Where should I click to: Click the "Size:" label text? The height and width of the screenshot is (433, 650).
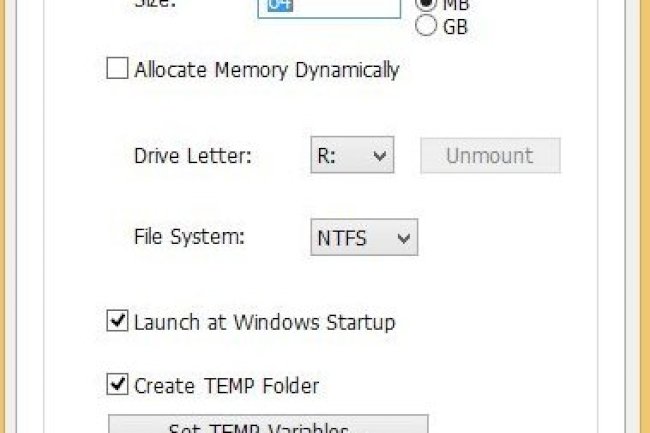[156, 4]
